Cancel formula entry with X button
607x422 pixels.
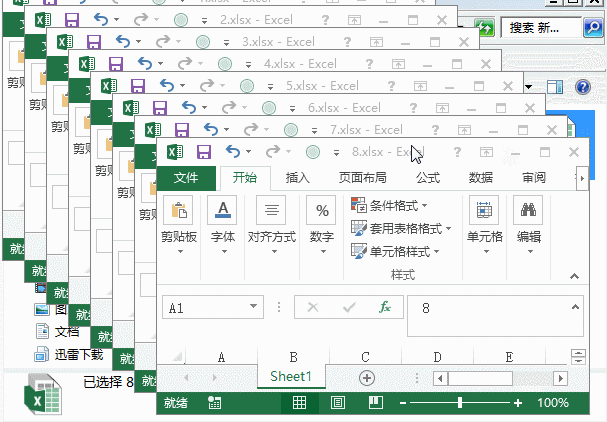tap(313, 307)
